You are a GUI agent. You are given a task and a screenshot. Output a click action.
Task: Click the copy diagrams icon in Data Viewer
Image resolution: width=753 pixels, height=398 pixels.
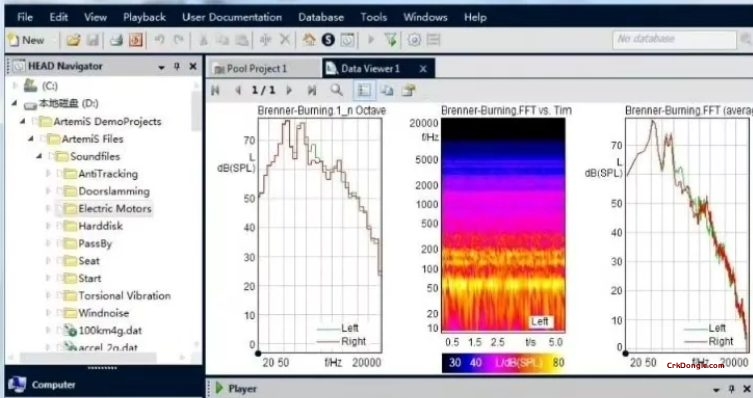(387, 90)
